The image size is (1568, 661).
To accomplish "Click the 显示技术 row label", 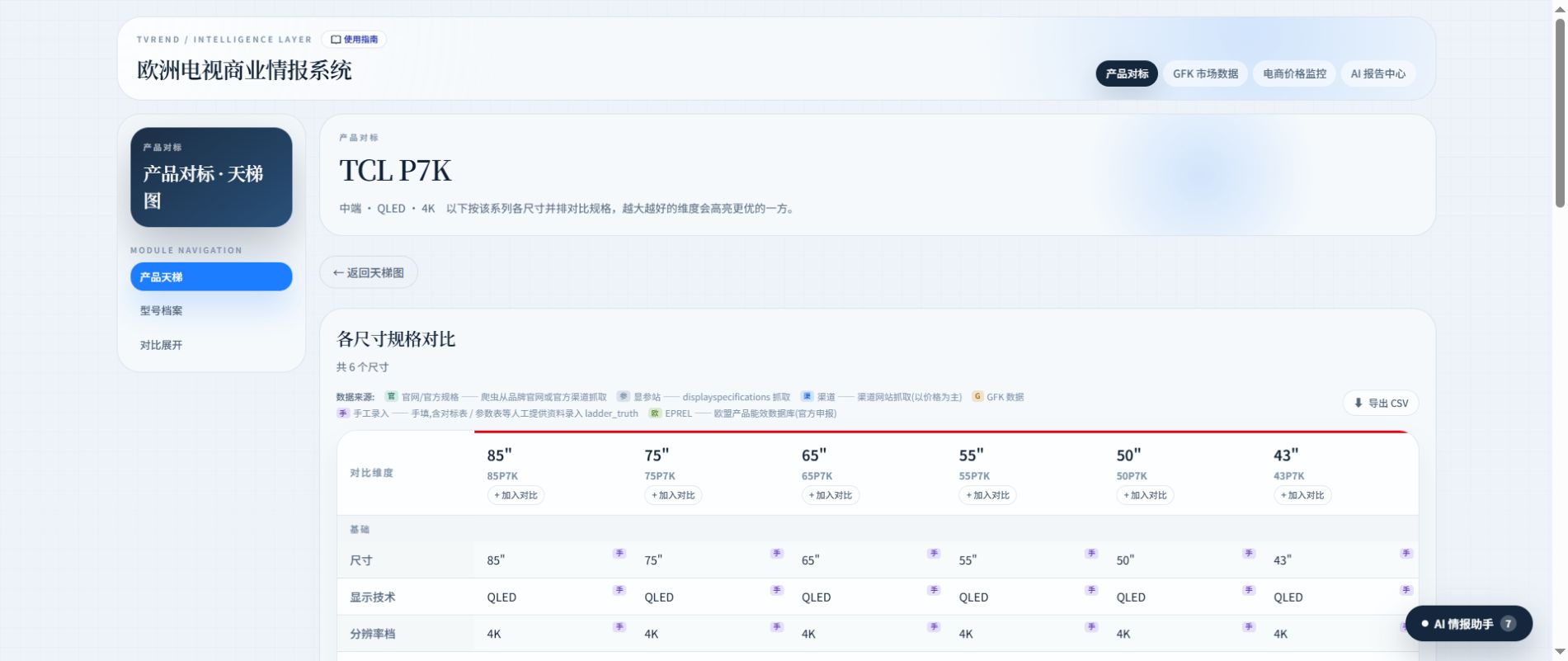I will (x=372, y=597).
